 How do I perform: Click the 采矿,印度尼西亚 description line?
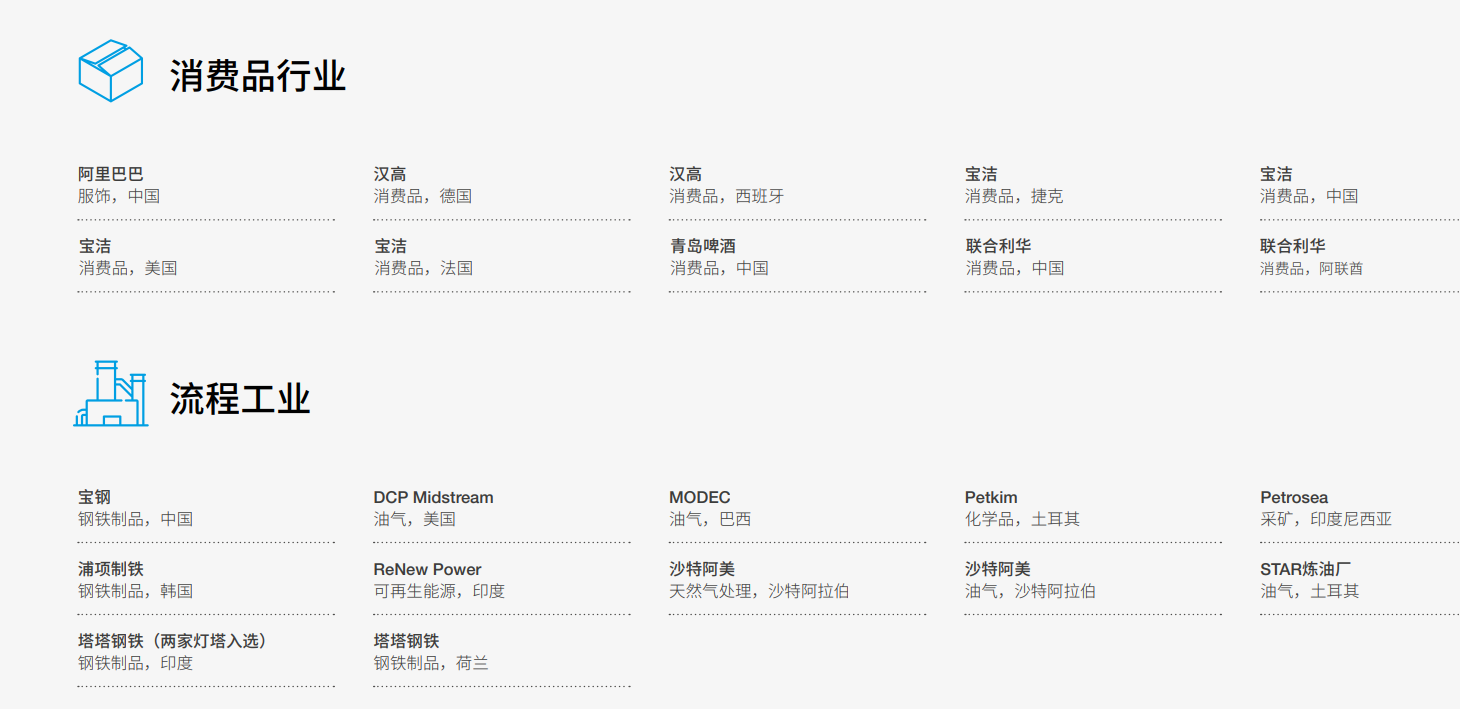pos(1326,519)
